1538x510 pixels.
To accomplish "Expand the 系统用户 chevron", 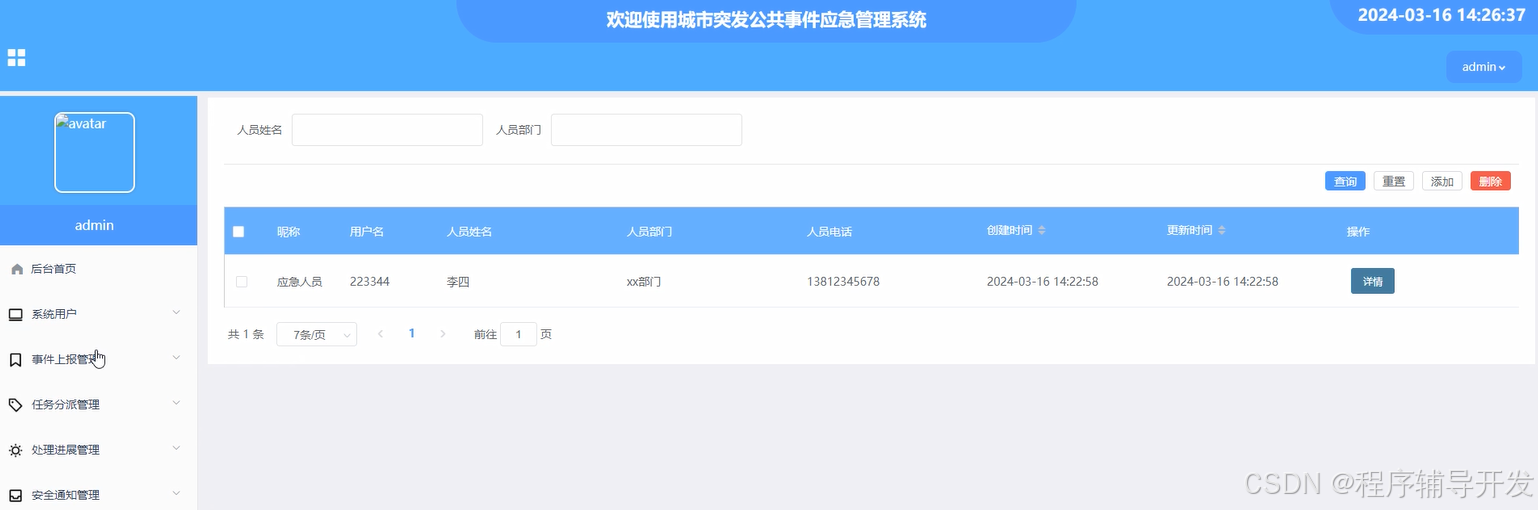I will pyautogui.click(x=176, y=313).
